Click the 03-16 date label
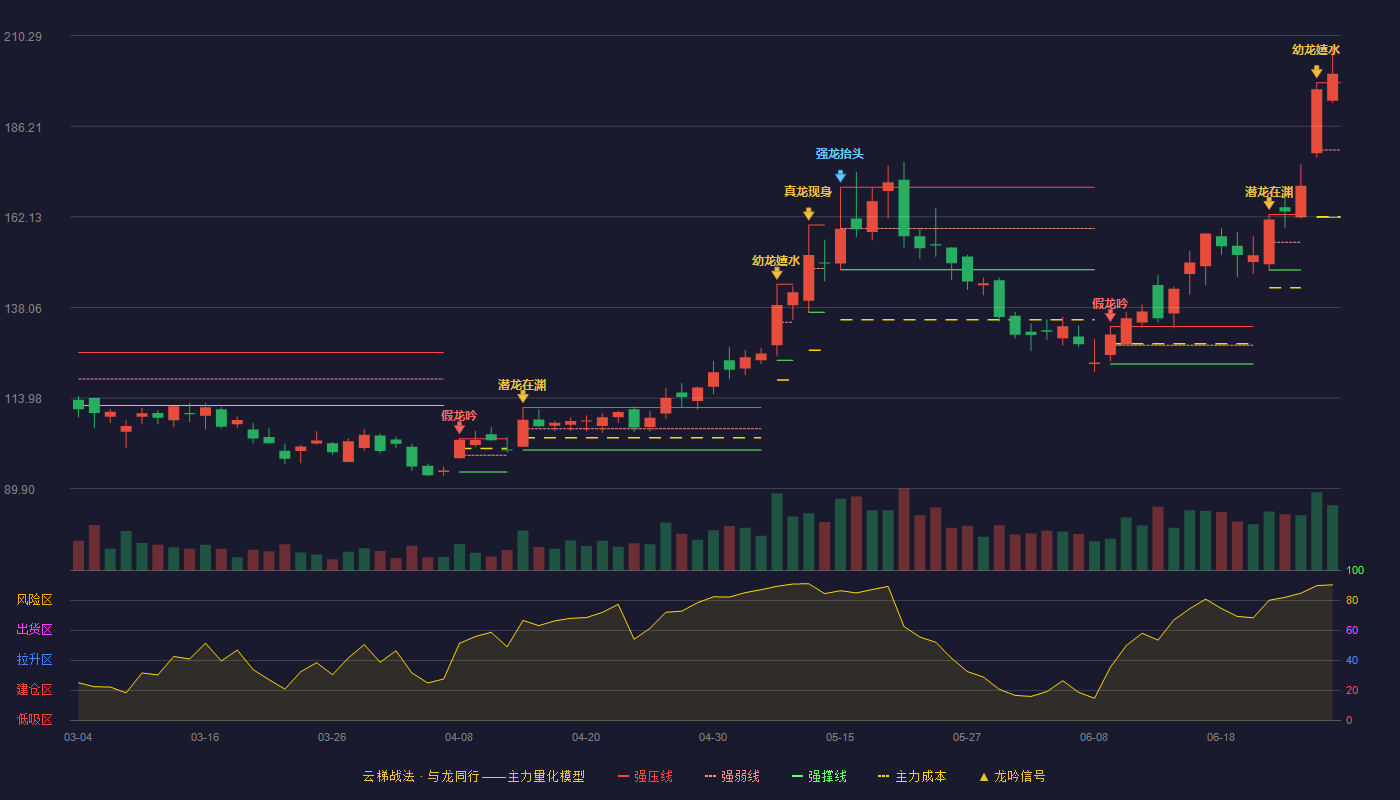The height and width of the screenshot is (800, 1400). tap(205, 737)
